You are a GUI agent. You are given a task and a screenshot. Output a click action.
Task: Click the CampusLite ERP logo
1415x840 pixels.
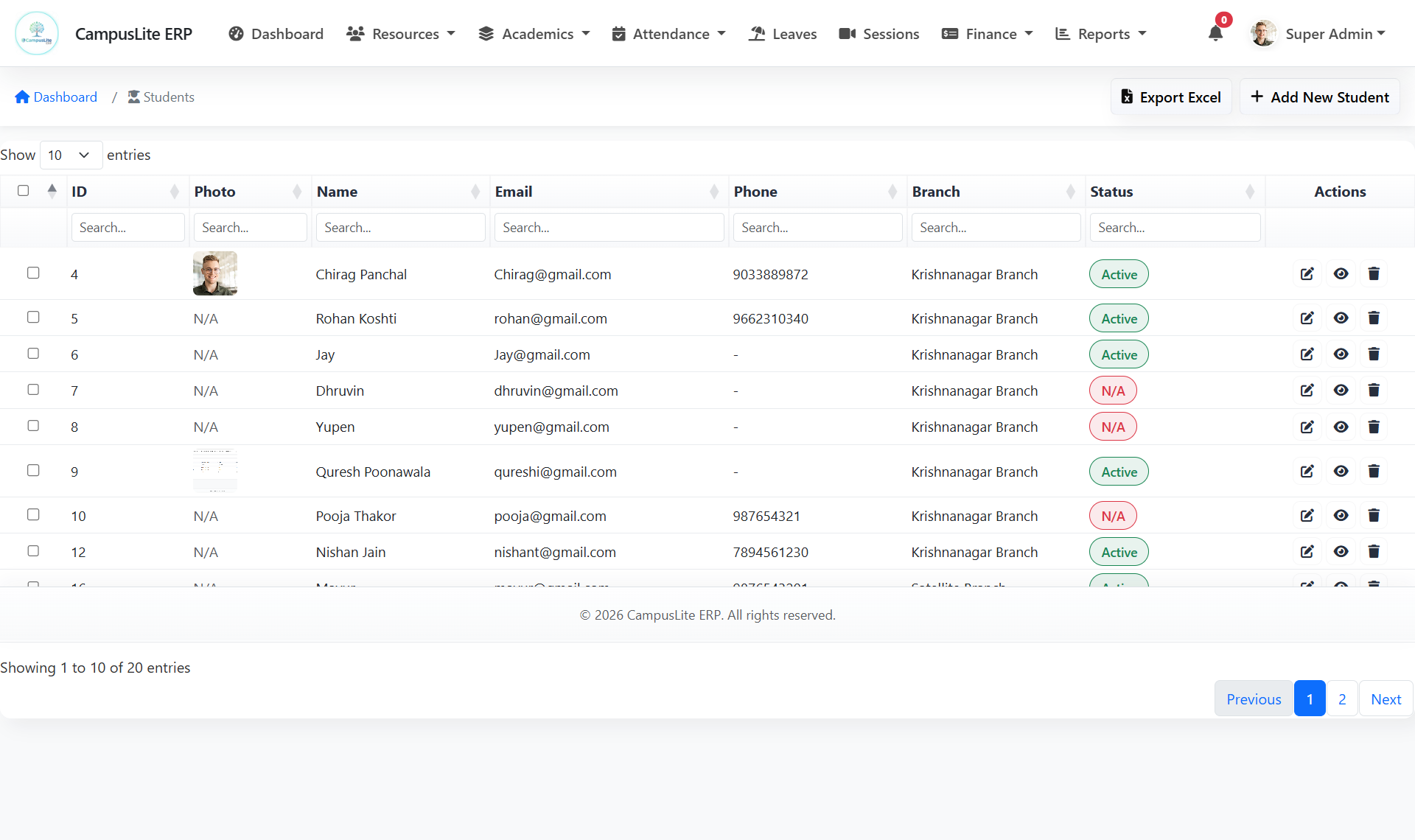[x=37, y=33]
